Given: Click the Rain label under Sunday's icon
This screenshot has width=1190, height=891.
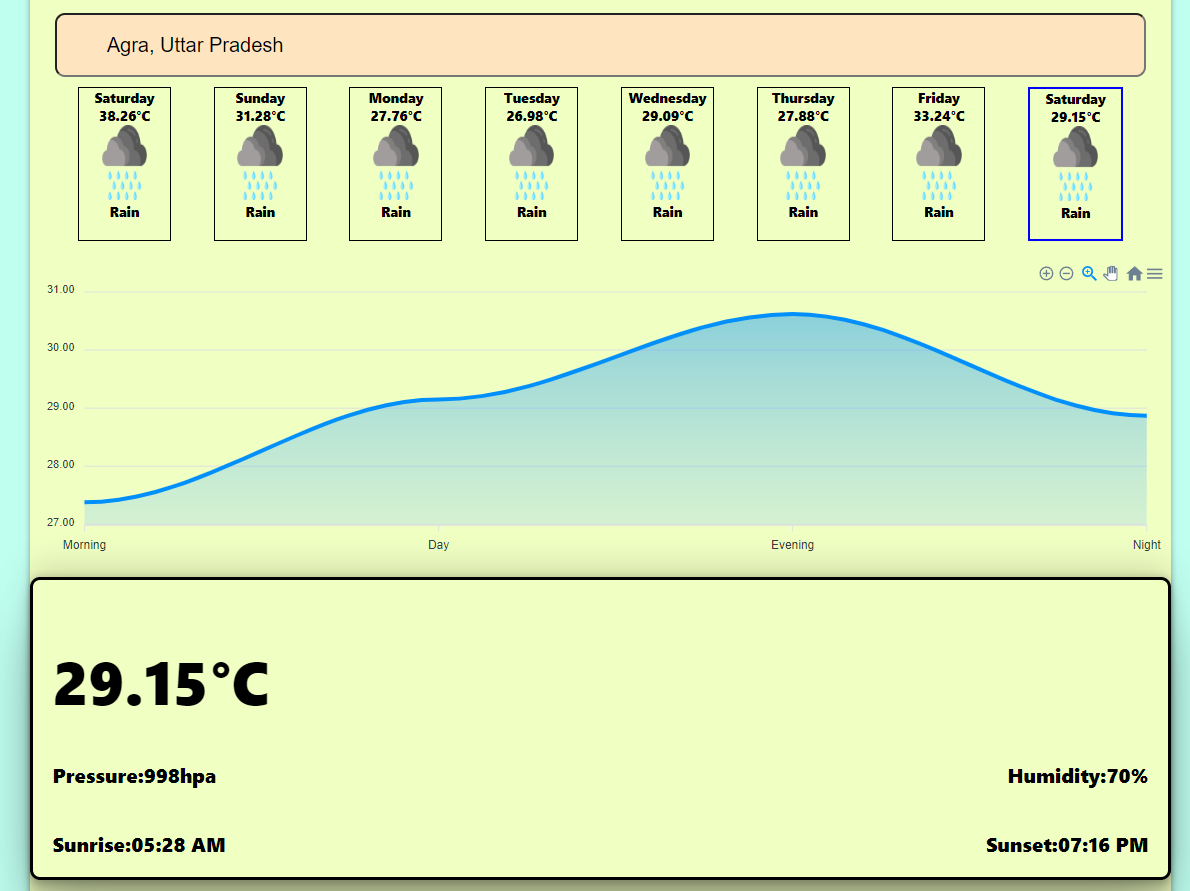Looking at the screenshot, I should (260, 212).
